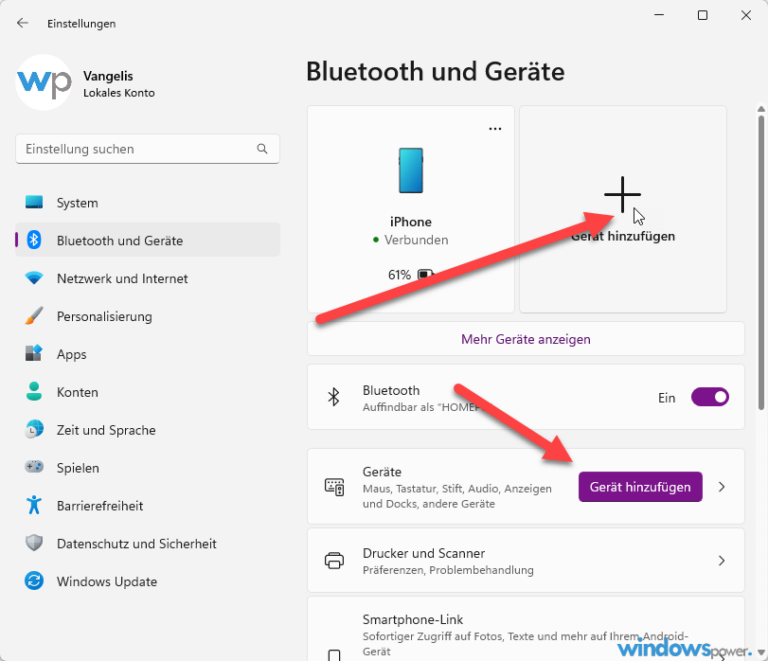Image resolution: width=768 pixels, height=661 pixels.
Task: Click the purple Gerät hinzufügen button
Action: point(640,487)
